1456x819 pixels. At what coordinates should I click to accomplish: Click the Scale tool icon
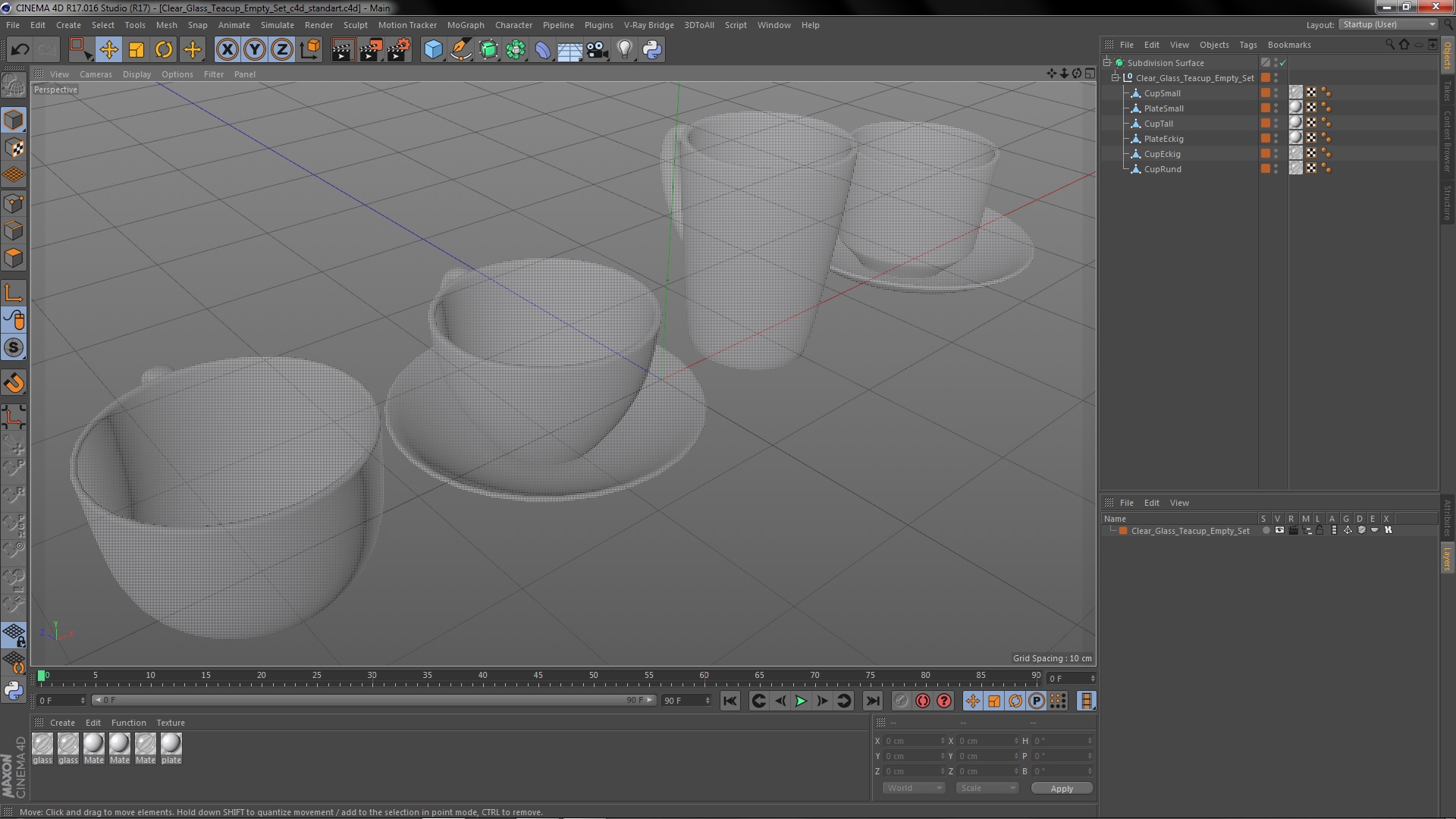point(136,50)
